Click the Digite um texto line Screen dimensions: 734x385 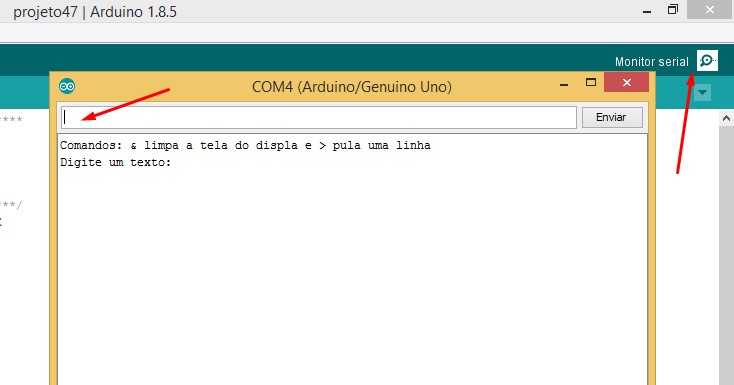pyautogui.click(x=116, y=163)
